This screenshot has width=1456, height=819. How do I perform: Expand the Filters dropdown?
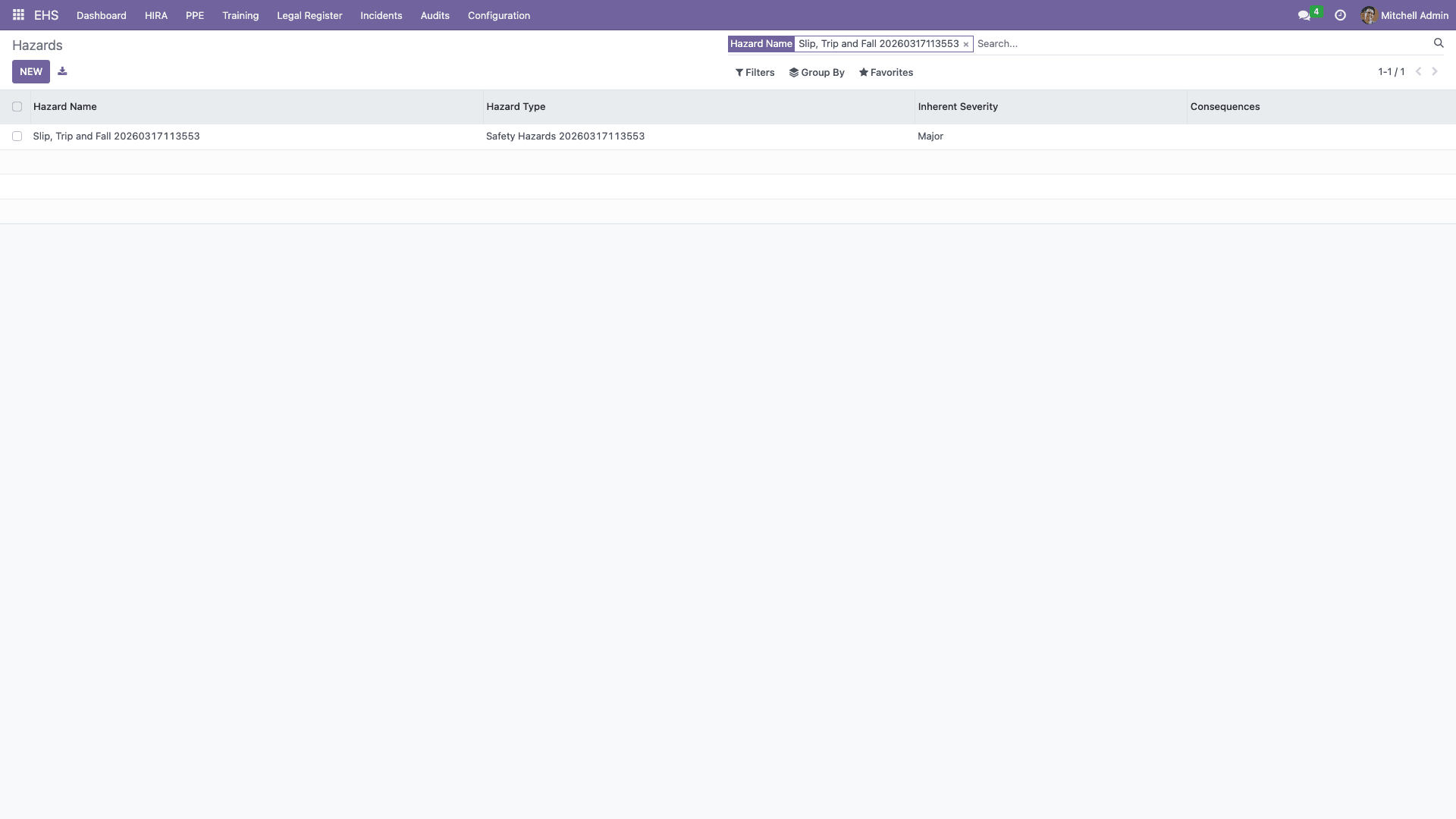(x=755, y=73)
